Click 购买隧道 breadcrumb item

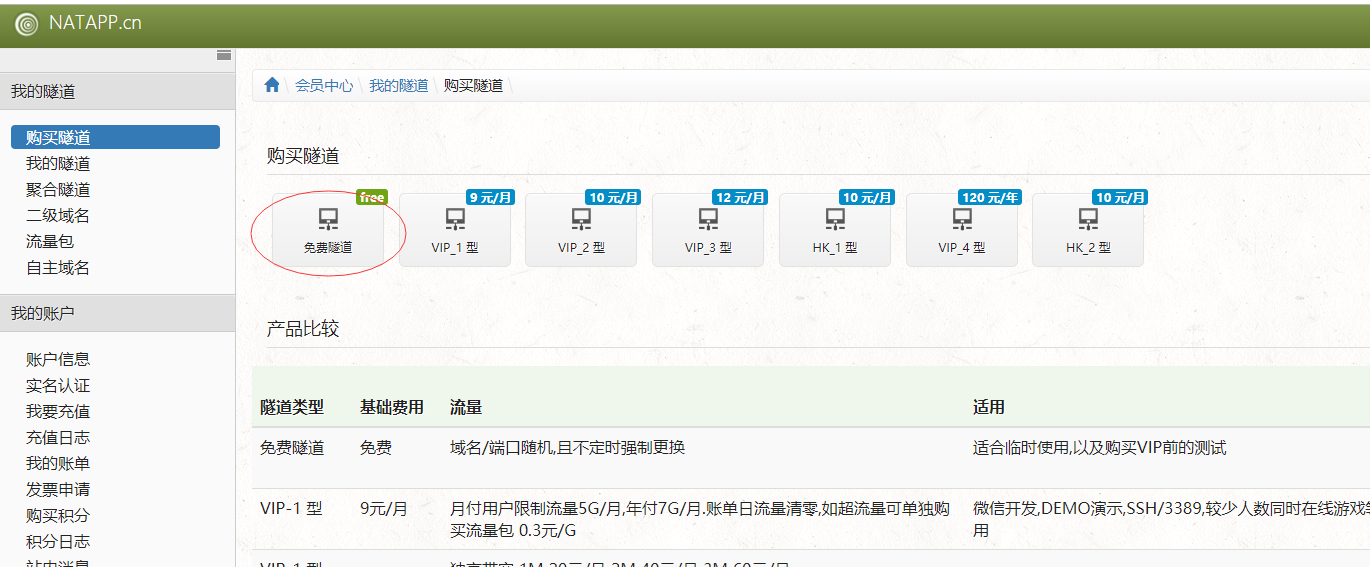click(473, 86)
